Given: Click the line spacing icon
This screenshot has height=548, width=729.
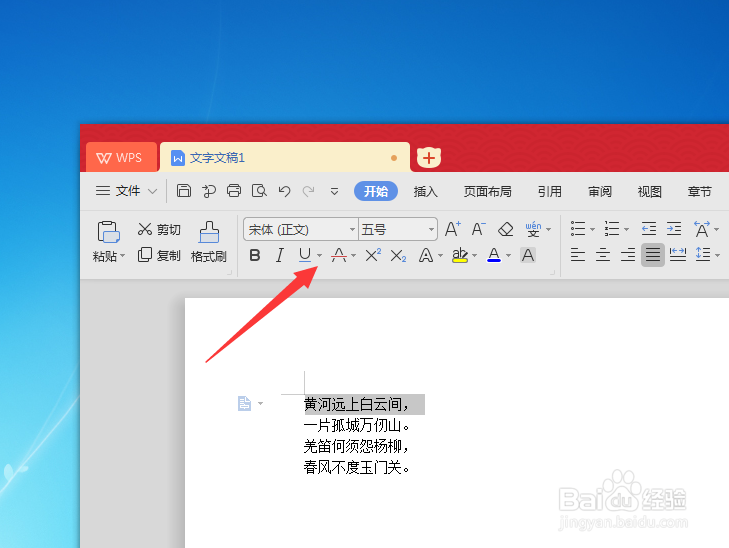Looking at the screenshot, I should coord(703,255).
